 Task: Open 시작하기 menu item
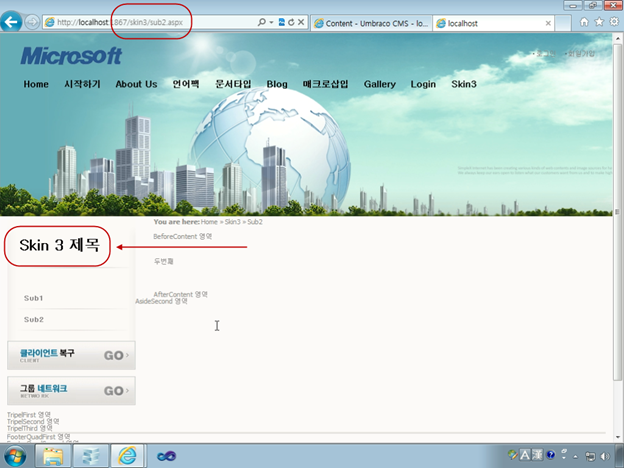click(x=82, y=84)
